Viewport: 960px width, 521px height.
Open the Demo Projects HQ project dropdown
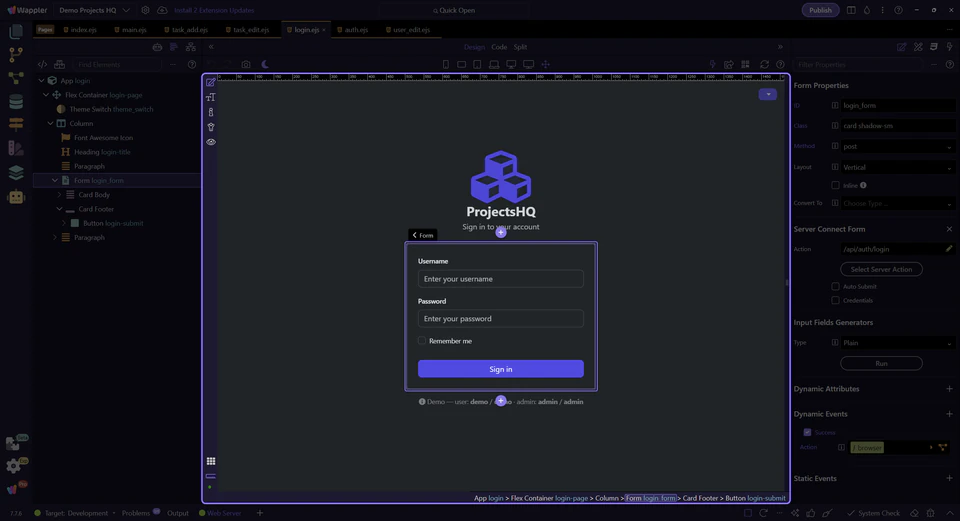point(95,10)
